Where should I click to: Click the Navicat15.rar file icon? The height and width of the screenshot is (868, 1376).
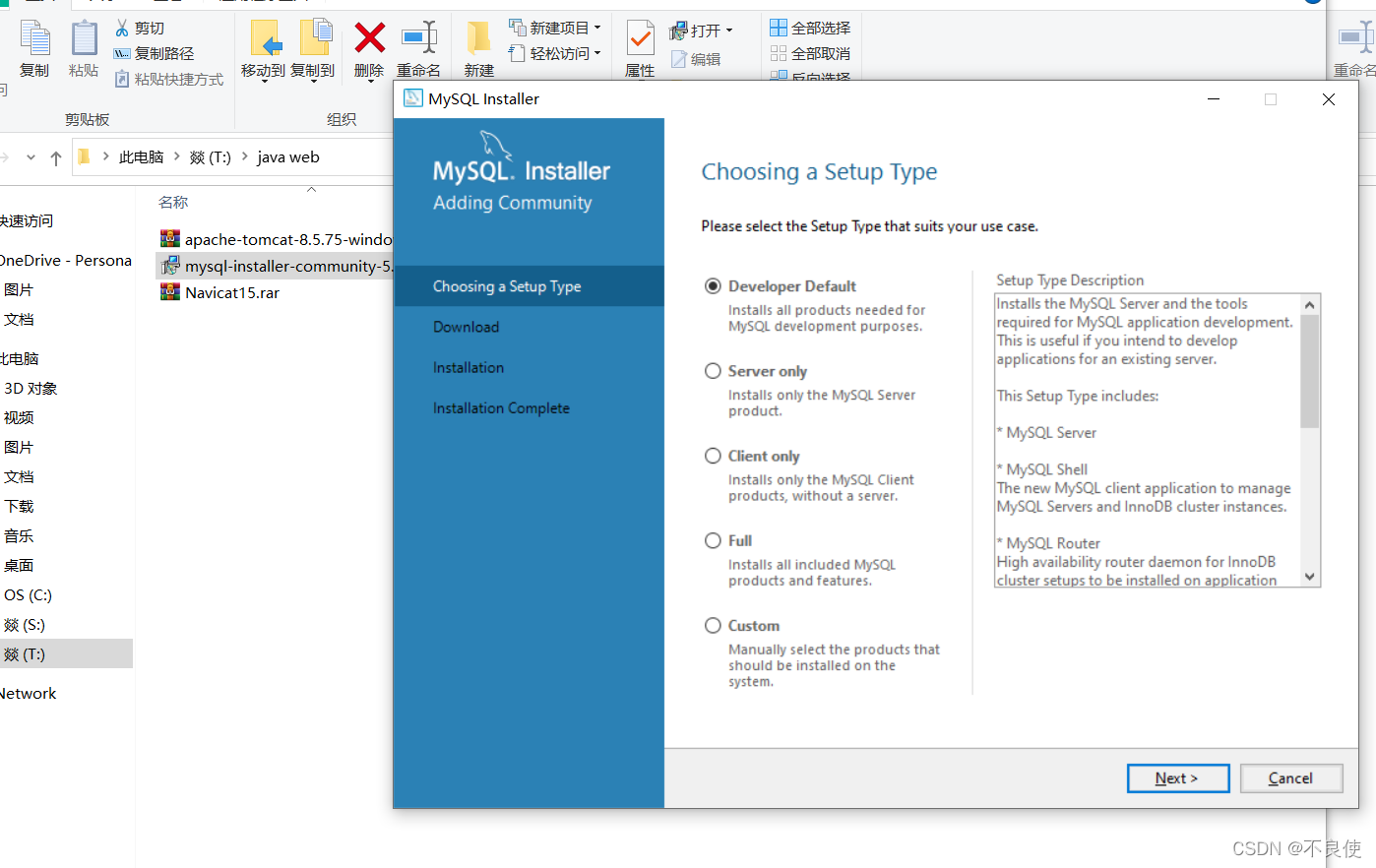[170, 292]
